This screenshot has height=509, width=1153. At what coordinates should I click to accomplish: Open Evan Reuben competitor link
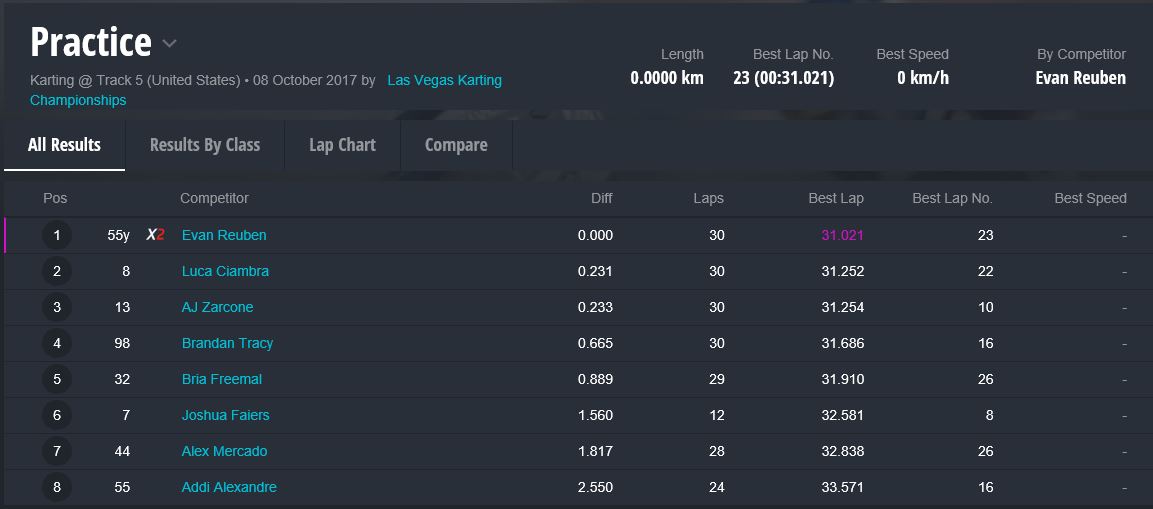pyautogui.click(x=224, y=235)
